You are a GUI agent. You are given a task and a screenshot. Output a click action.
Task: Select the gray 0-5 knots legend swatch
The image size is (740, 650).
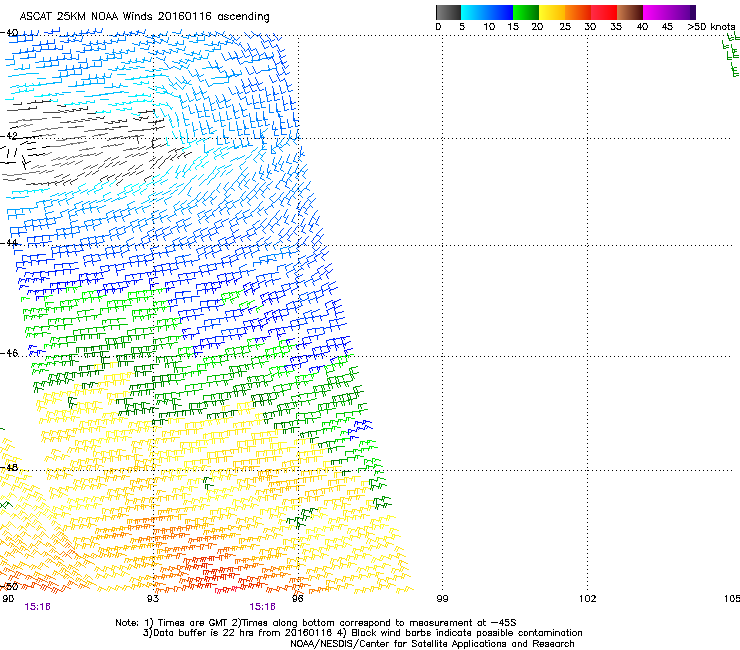tap(448, 12)
